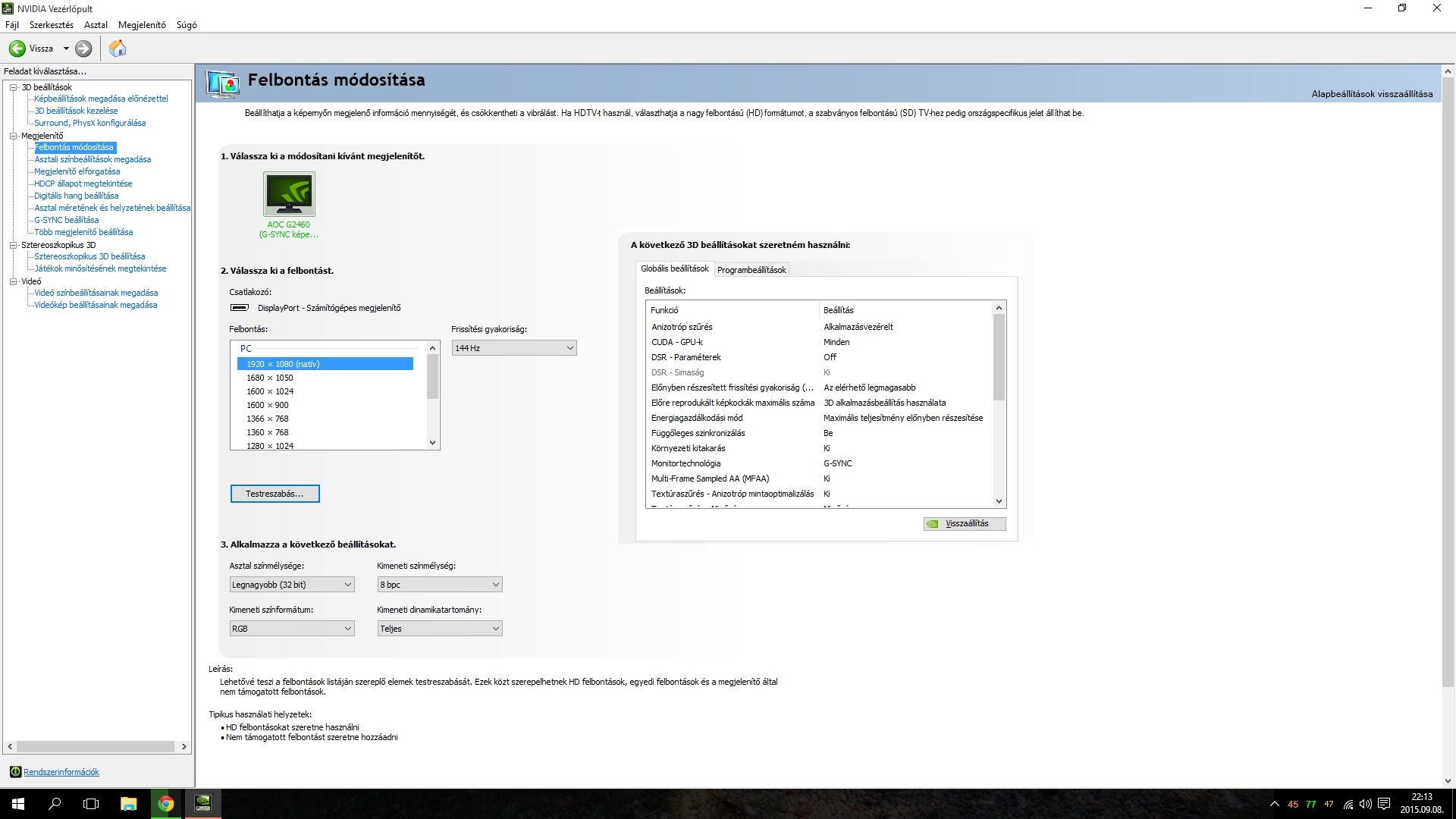This screenshot has height=819, width=1456.
Task: Open the Megjelenítő menu
Action: 142,25
